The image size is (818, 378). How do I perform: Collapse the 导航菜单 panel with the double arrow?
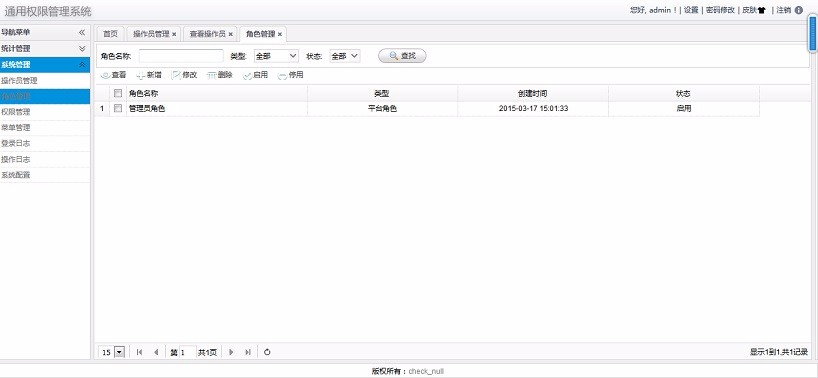[x=82, y=32]
